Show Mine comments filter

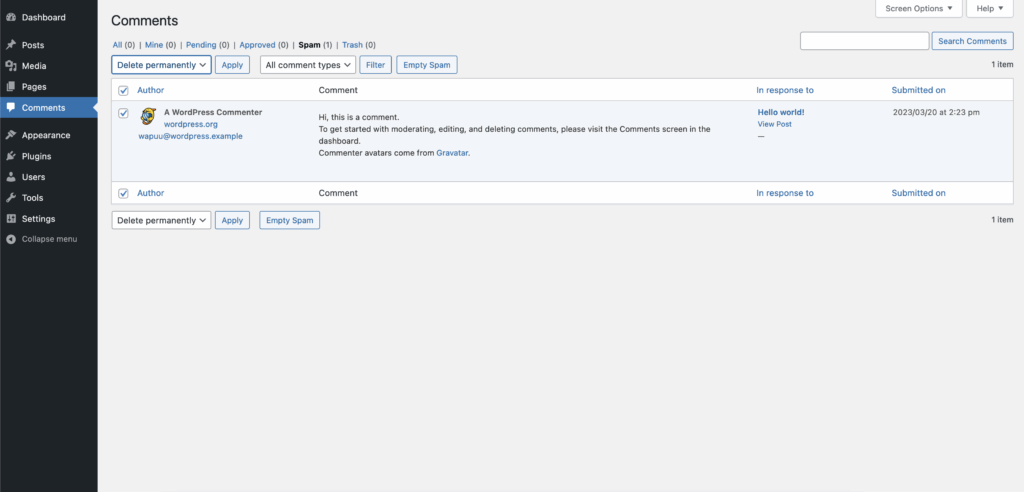click(153, 45)
